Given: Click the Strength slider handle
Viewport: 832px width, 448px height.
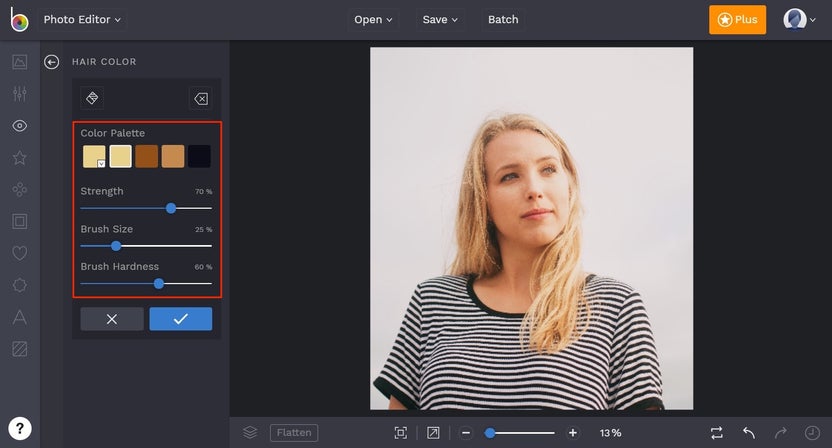Looking at the screenshot, I should click(171, 209).
